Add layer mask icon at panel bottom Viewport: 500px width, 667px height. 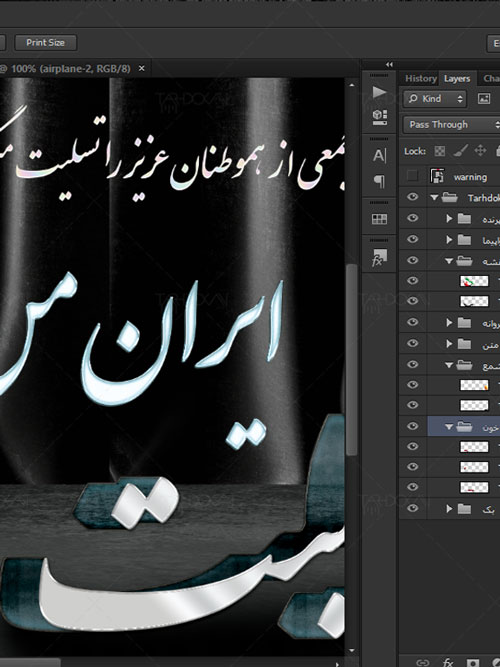[x=472, y=662]
